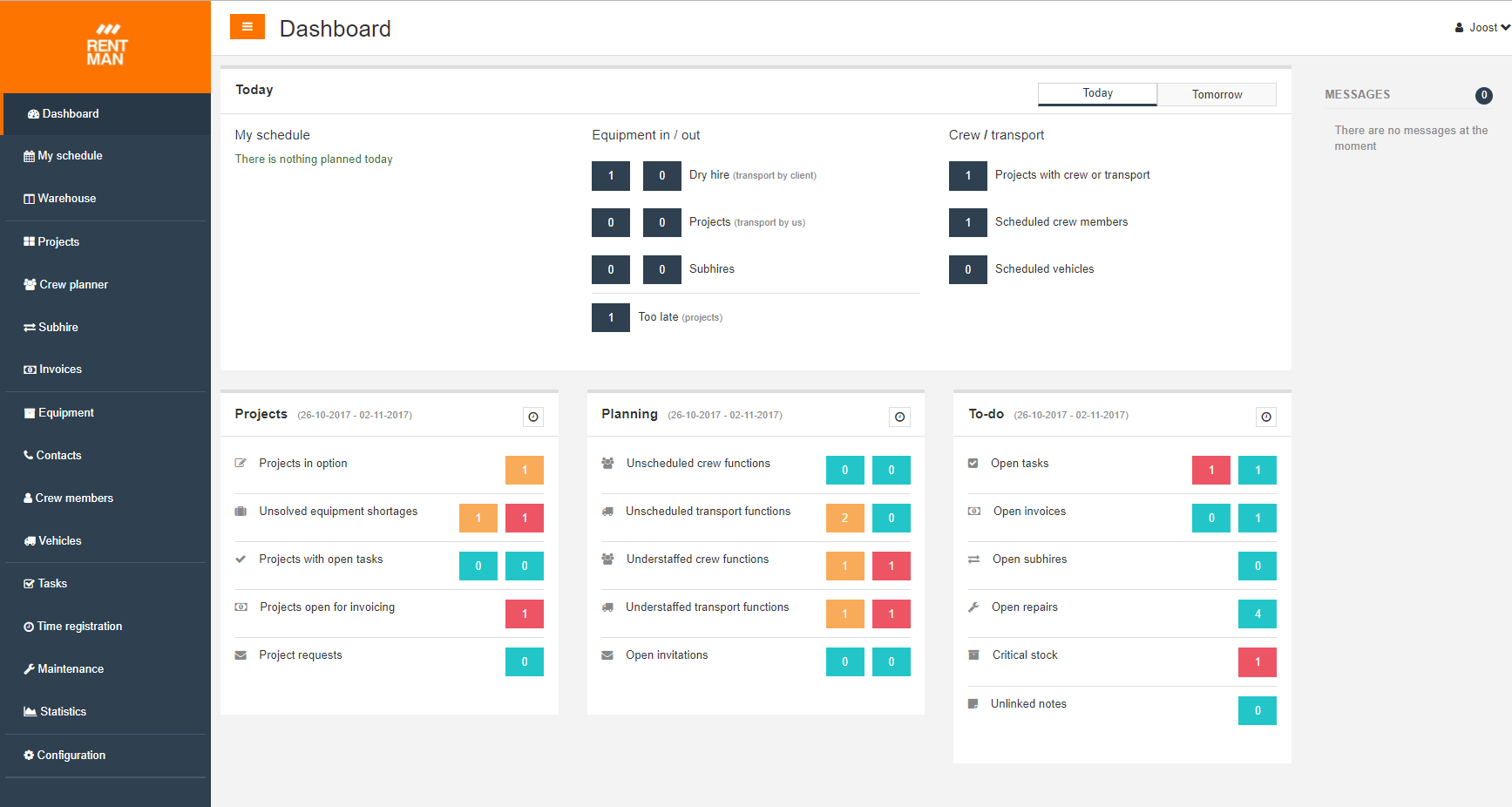Select the Today tab
Image resolution: width=1512 pixels, height=807 pixels.
pyautogui.click(x=1096, y=93)
